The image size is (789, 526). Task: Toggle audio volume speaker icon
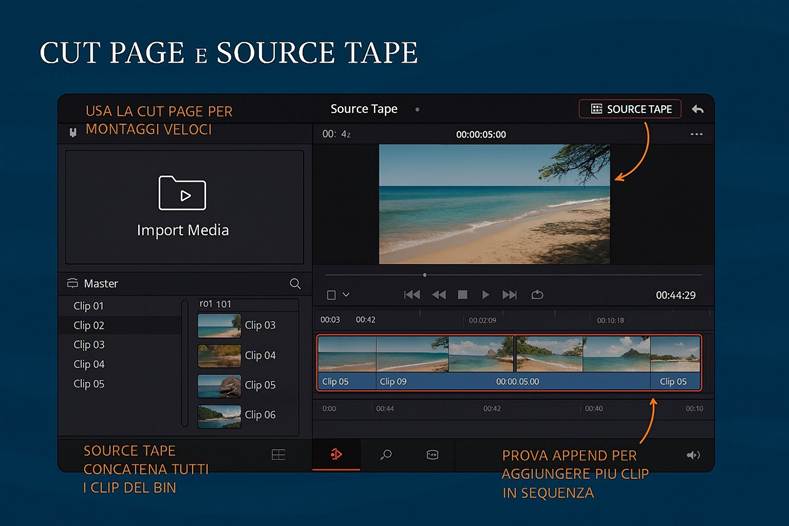tap(693, 455)
